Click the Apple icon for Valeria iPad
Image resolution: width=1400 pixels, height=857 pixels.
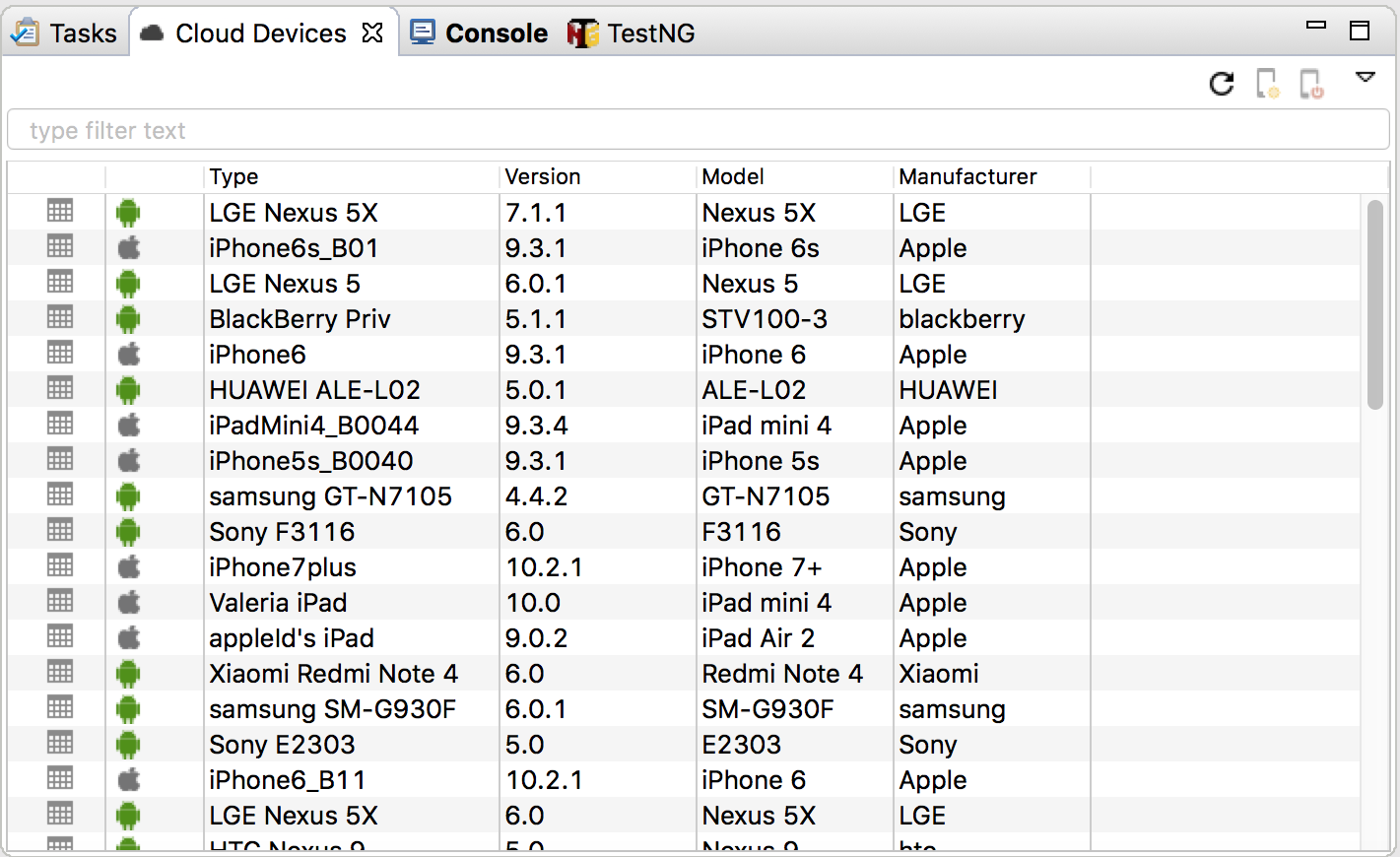[129, 603]
